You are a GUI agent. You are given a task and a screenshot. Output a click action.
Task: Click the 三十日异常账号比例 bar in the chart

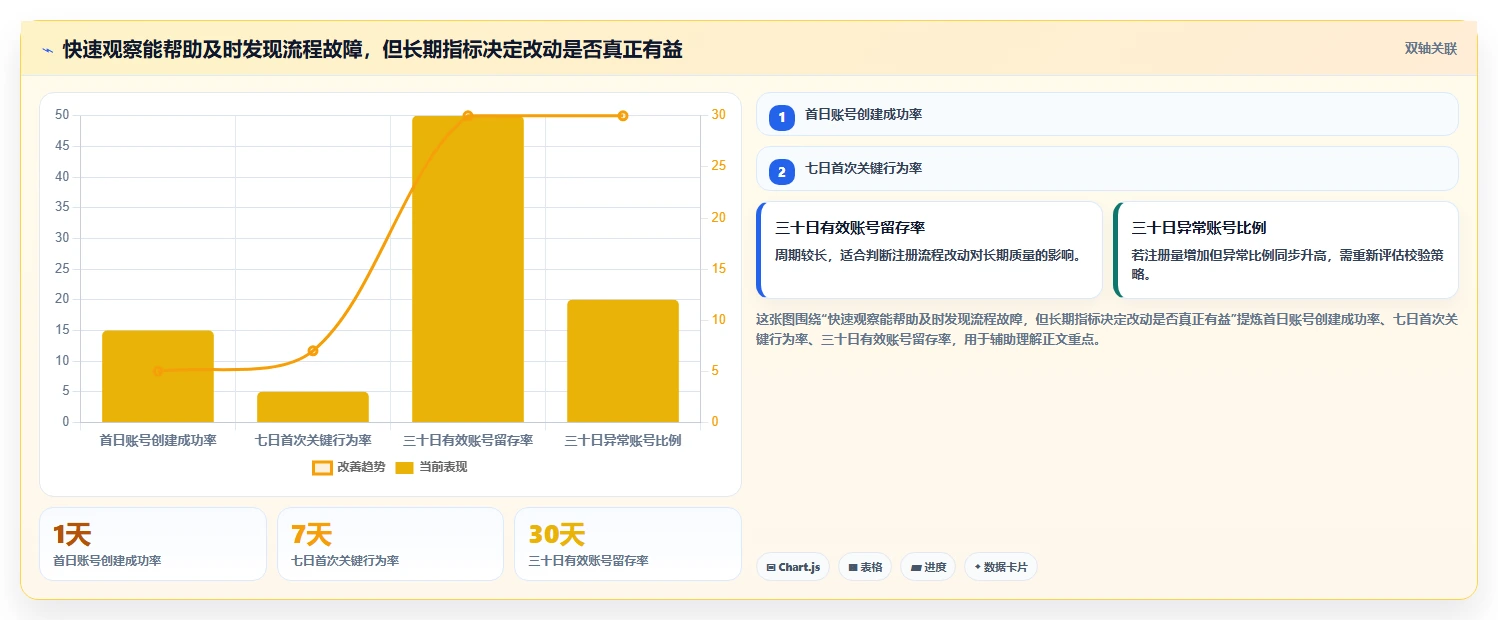pos(623,361)
